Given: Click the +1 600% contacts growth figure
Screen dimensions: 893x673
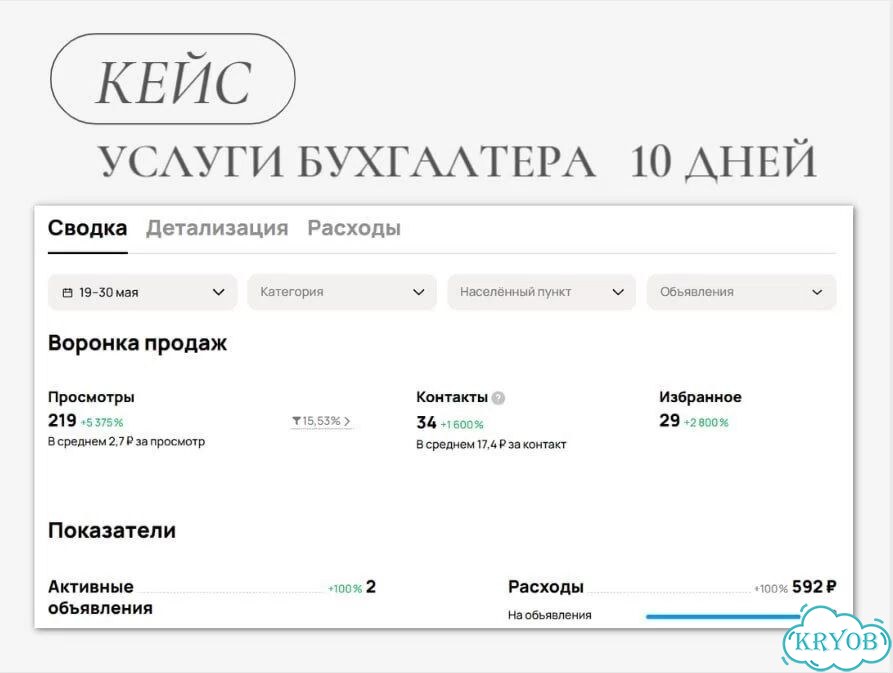Looking at the screenshot, I should pyautogui.click(x=462, y=425).
